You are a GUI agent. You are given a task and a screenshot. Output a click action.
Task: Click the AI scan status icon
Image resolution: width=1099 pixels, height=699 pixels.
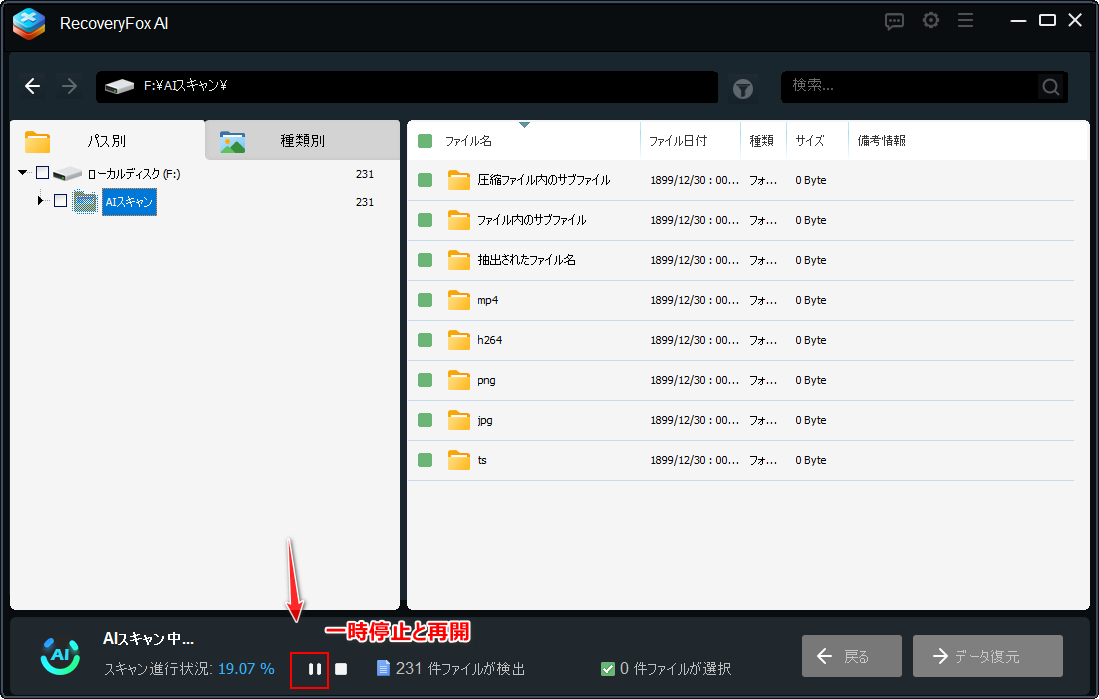(60, 657)
